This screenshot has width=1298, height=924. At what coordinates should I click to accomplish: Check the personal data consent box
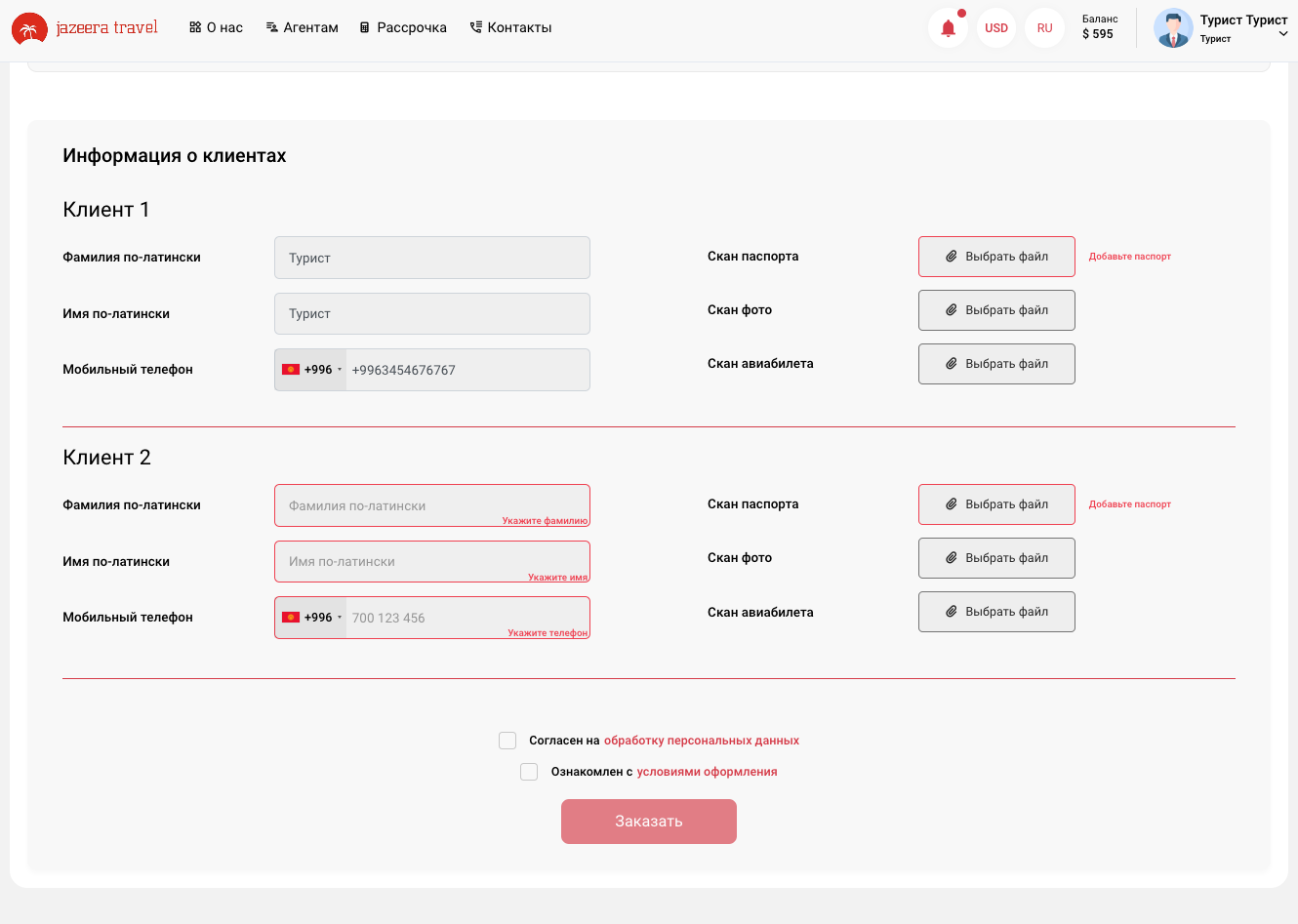tap(507, 741)
